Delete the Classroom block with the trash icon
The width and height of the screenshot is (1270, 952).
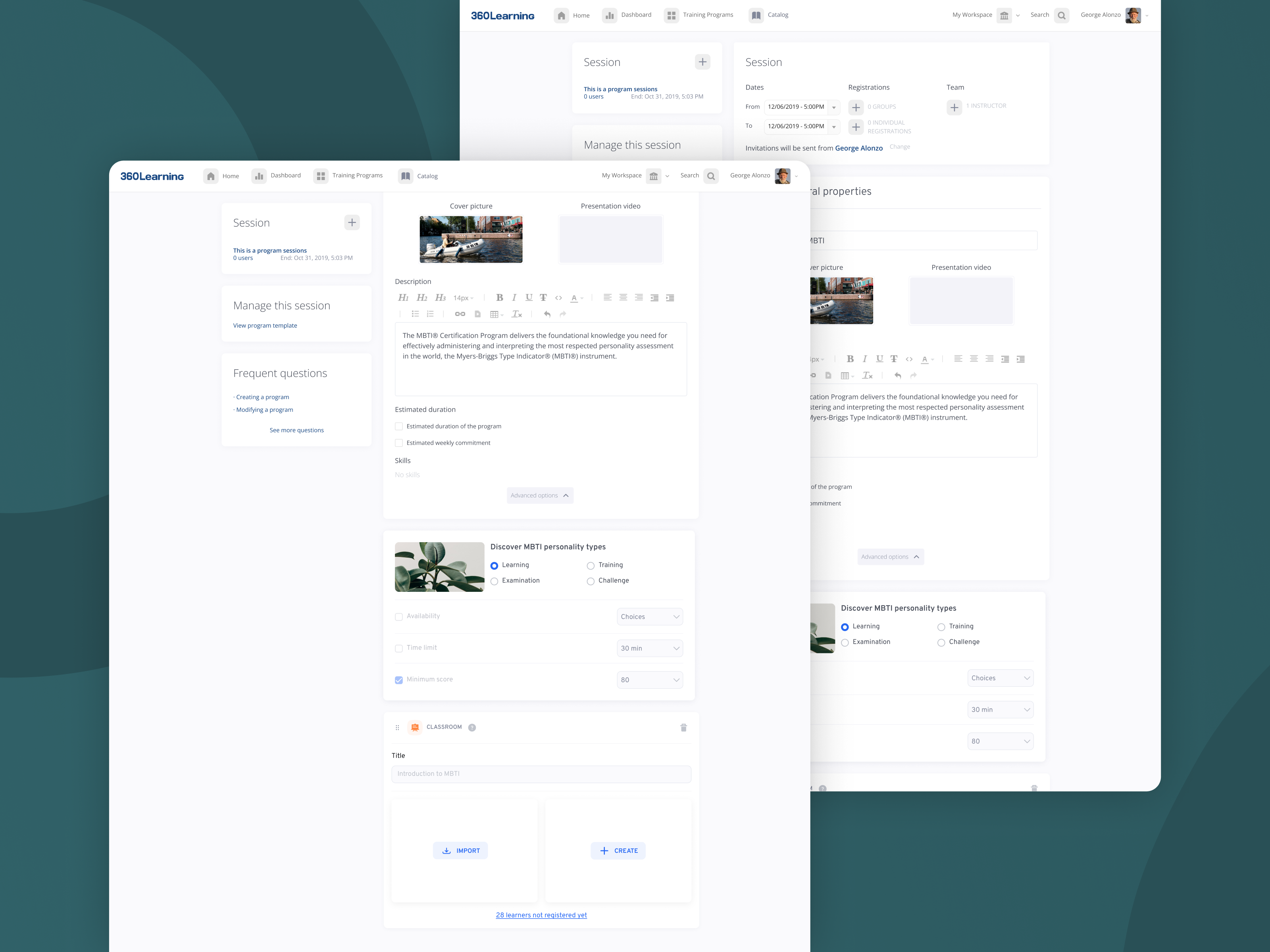pos(683,727)
